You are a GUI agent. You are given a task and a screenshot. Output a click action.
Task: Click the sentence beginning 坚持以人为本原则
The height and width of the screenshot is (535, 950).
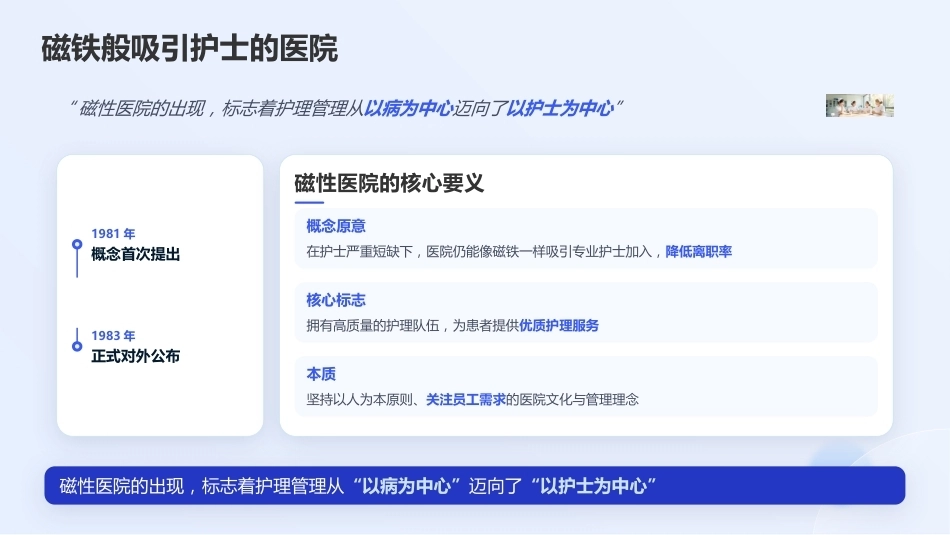pos(473,399)
